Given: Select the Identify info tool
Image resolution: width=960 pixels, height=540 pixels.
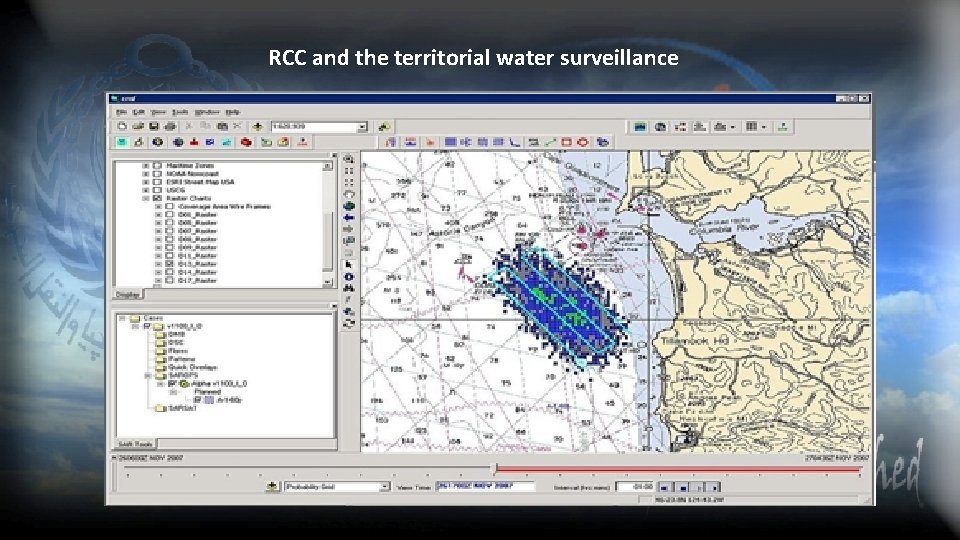Looking at the screenshot, I should tap(348, 277).
